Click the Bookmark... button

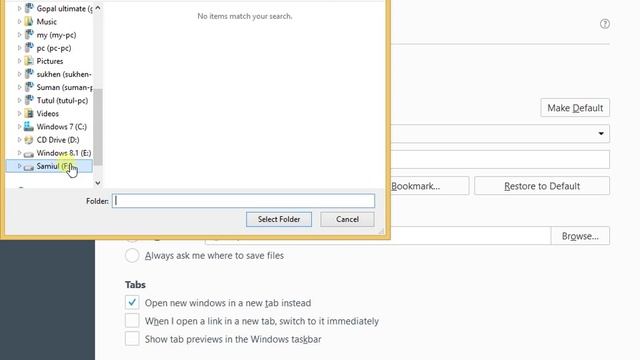click(x=429, y=186)
